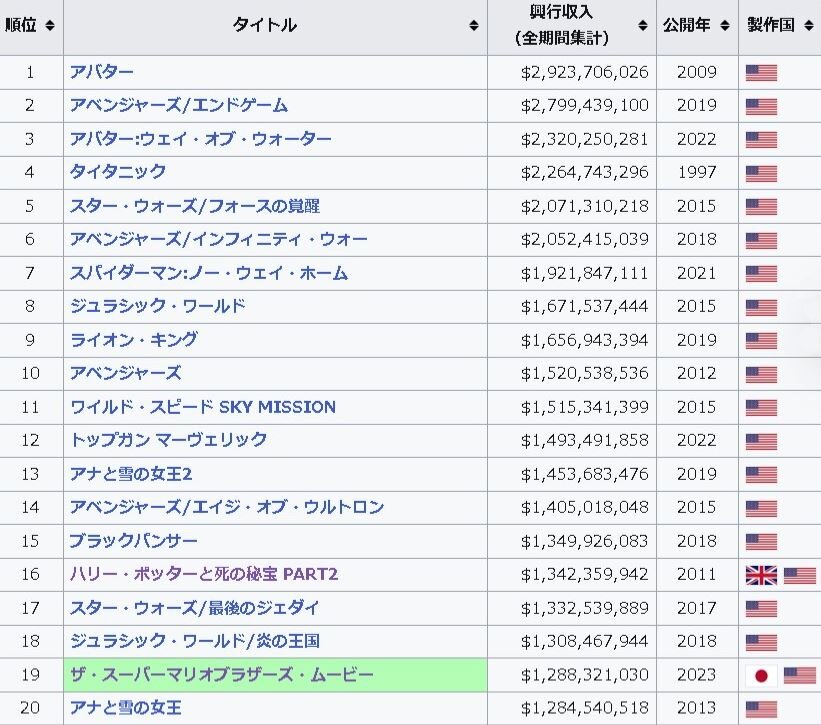Open the アバター film link

[102, 72]
